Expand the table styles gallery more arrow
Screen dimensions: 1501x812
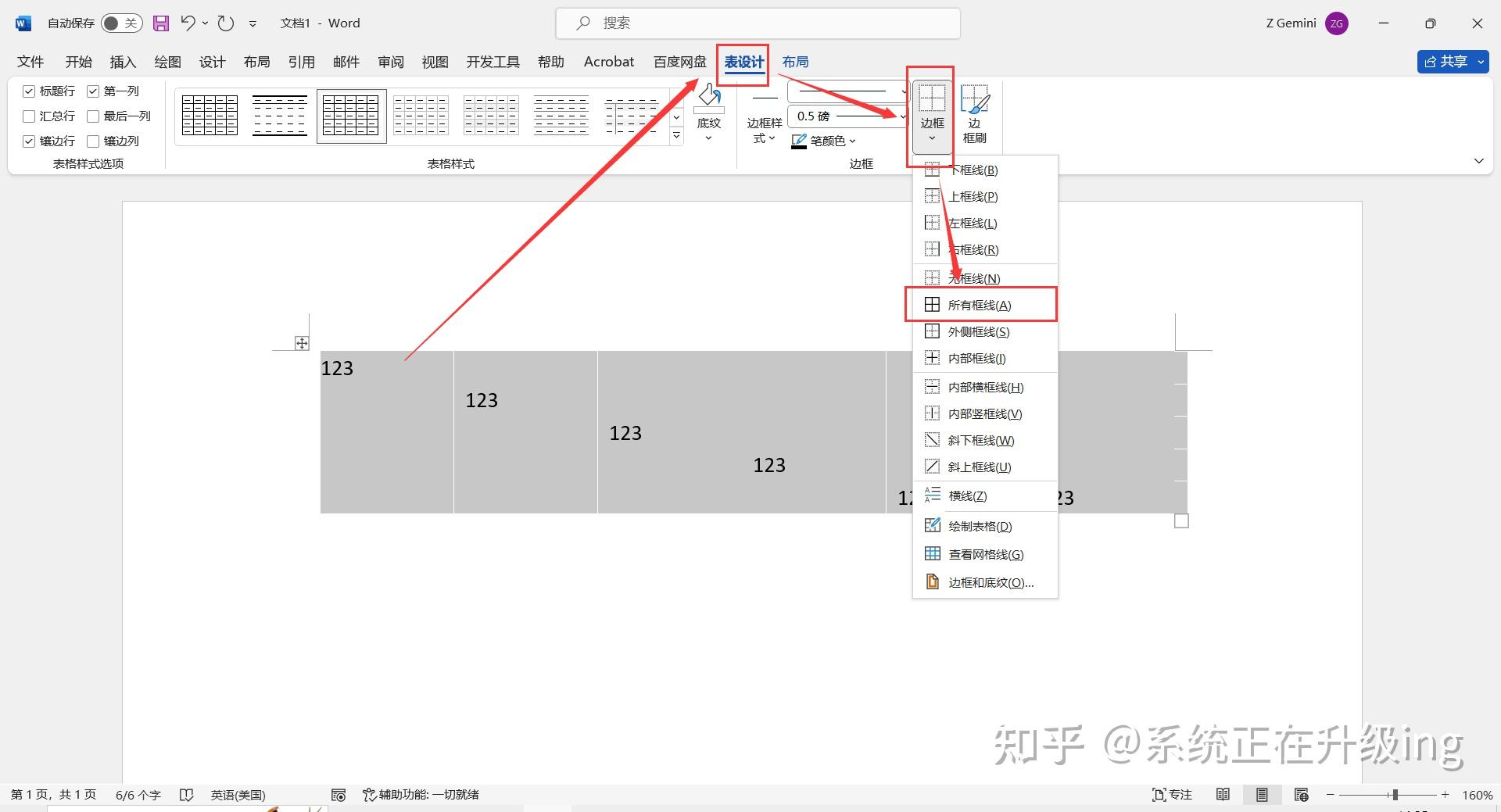coord(677,136)
